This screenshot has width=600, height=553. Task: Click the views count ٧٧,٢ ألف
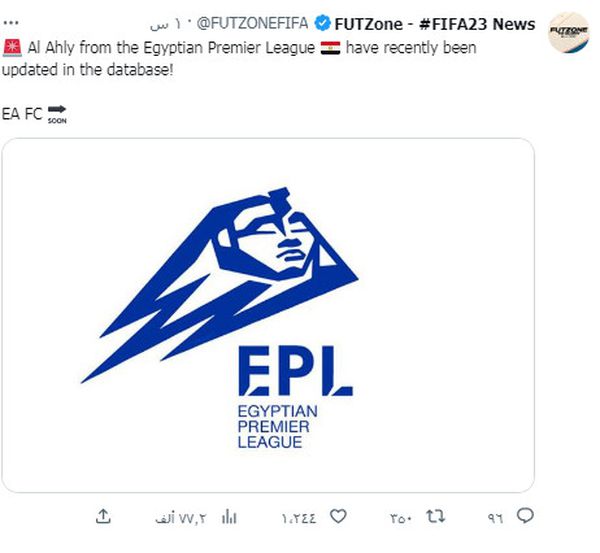point(181,518)
